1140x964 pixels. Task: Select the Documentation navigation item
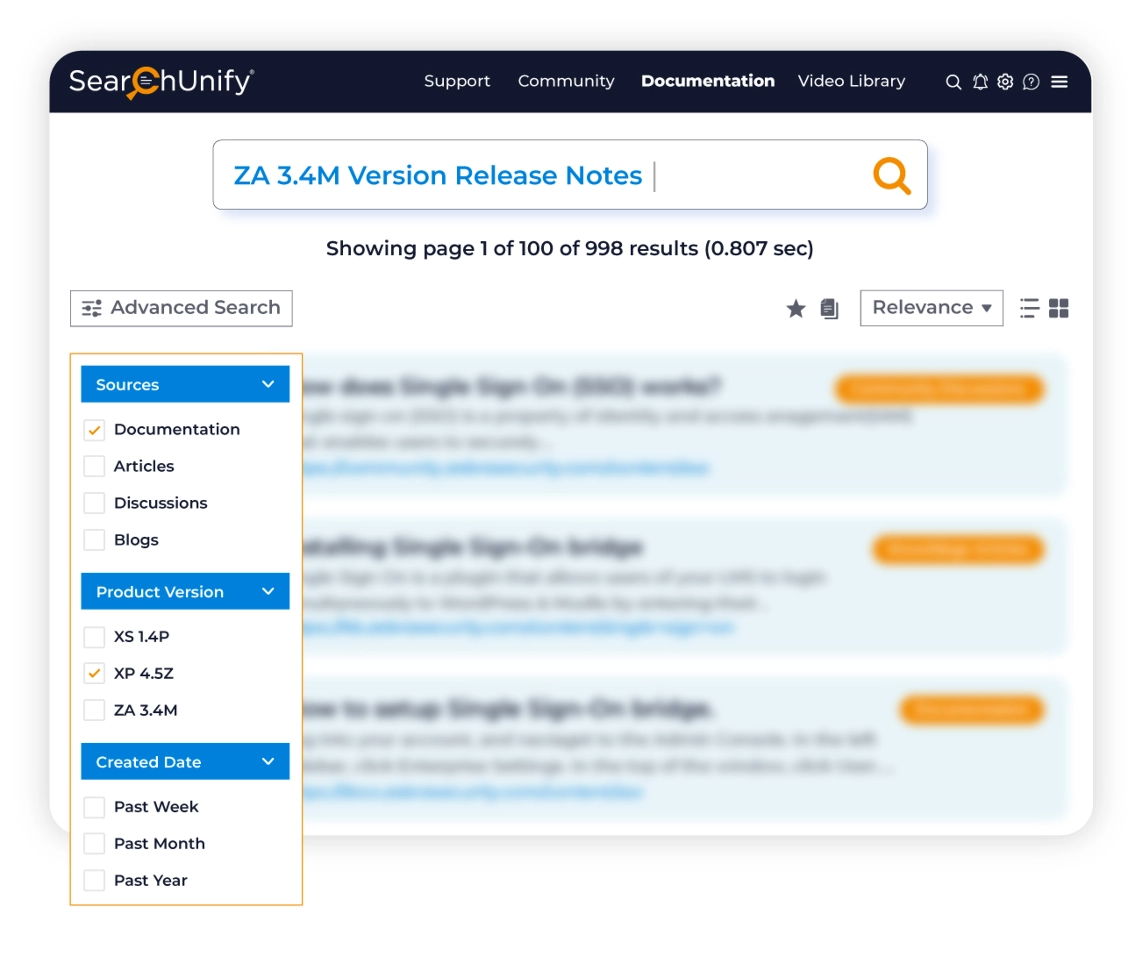tap(707, 81)
